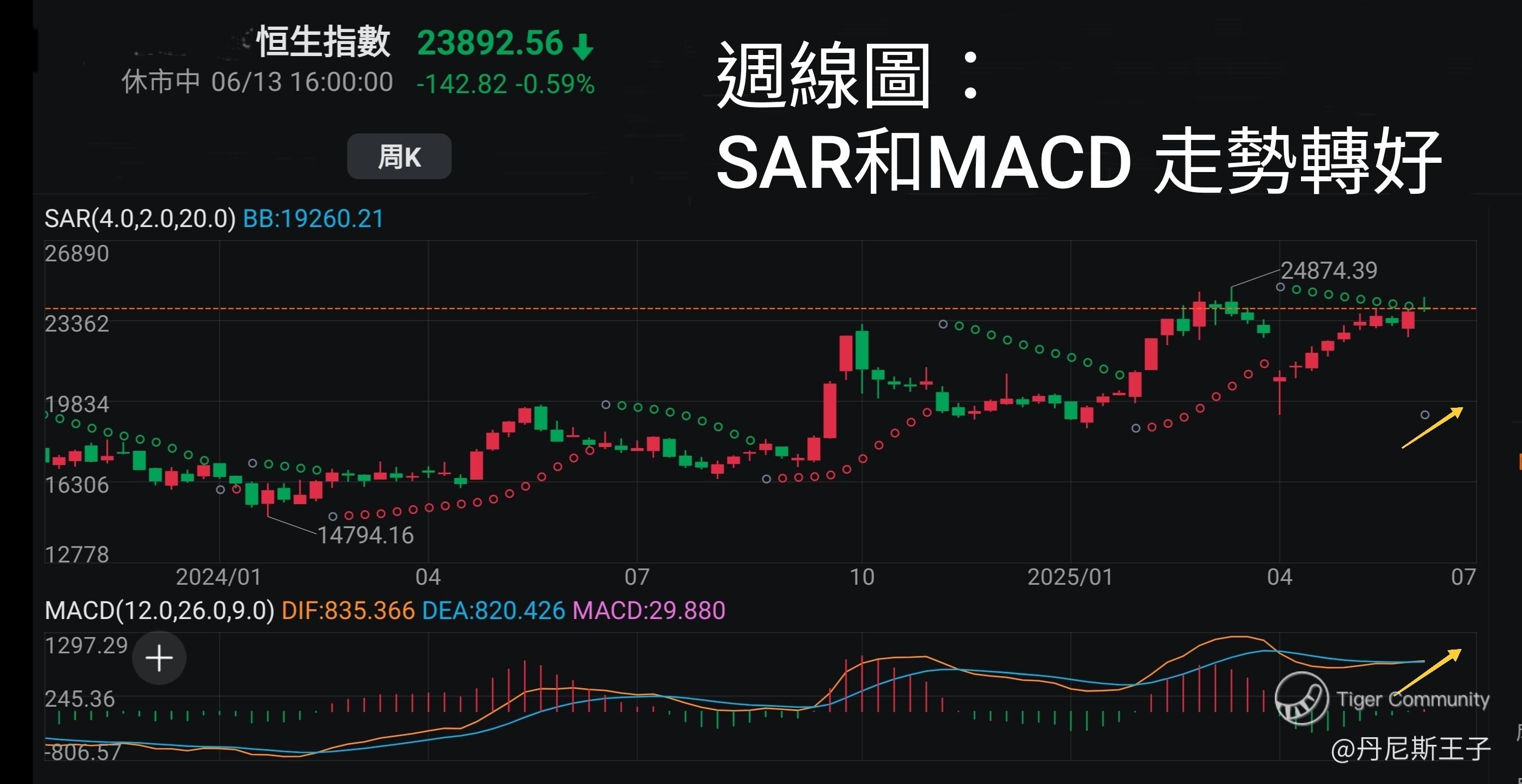This screenshot has width=1522, height=784.
Task: Click the index price 23892.56
Action: [x=491, y=43]
